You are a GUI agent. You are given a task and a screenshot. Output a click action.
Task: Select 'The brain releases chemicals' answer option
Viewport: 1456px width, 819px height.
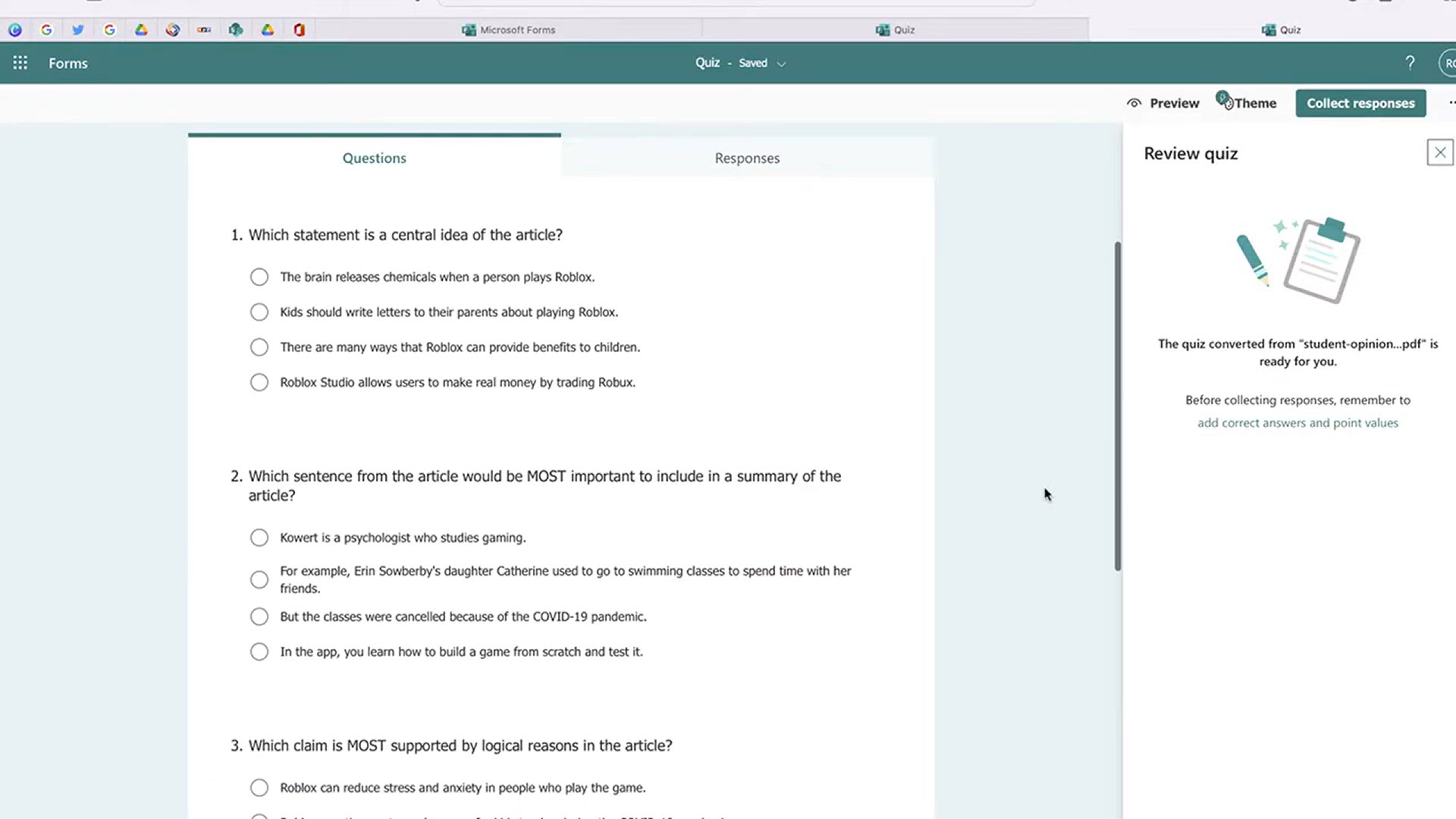[x=259, y=277]
